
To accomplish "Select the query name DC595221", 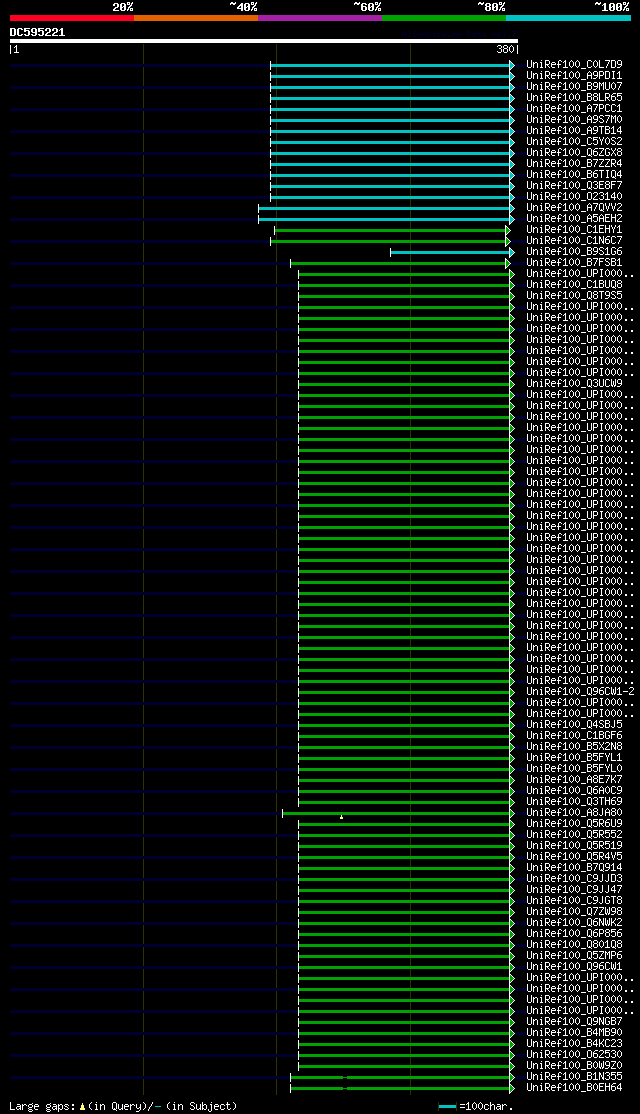I will (38, 32).
